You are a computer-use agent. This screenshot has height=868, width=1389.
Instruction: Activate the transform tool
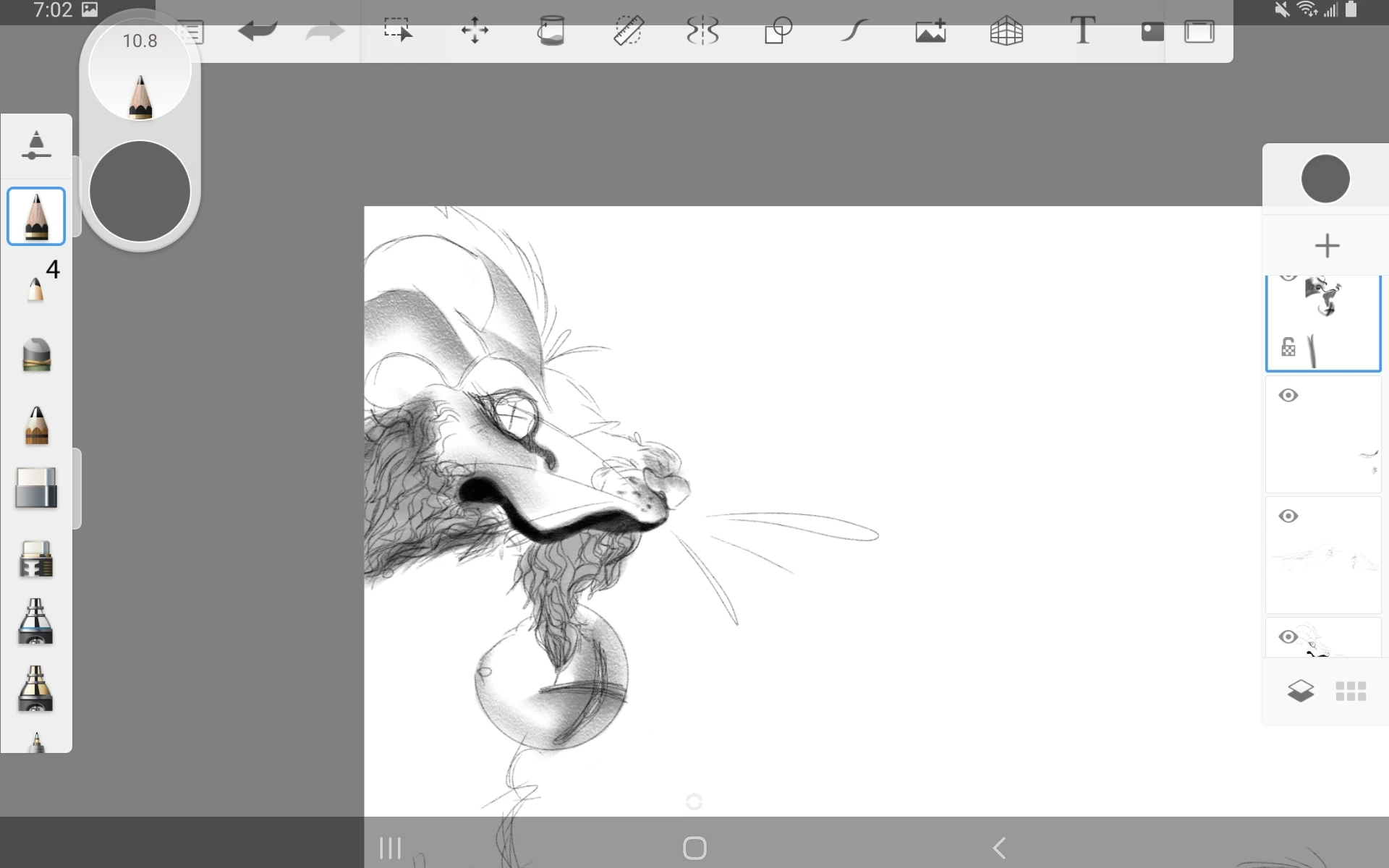pos(474,31)
